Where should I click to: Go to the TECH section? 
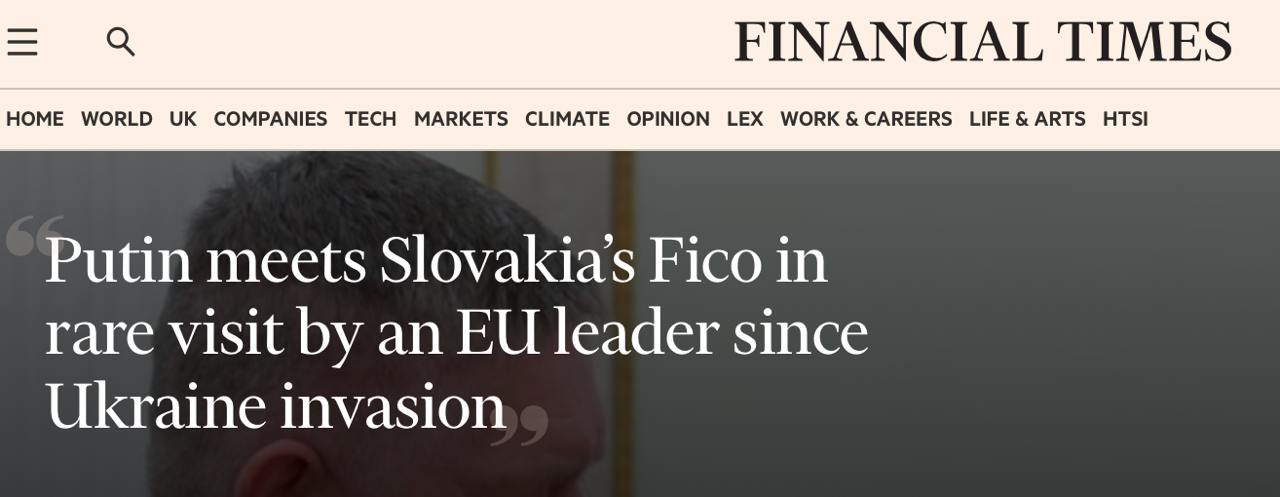pyautogui.click(x=371, y=119)
